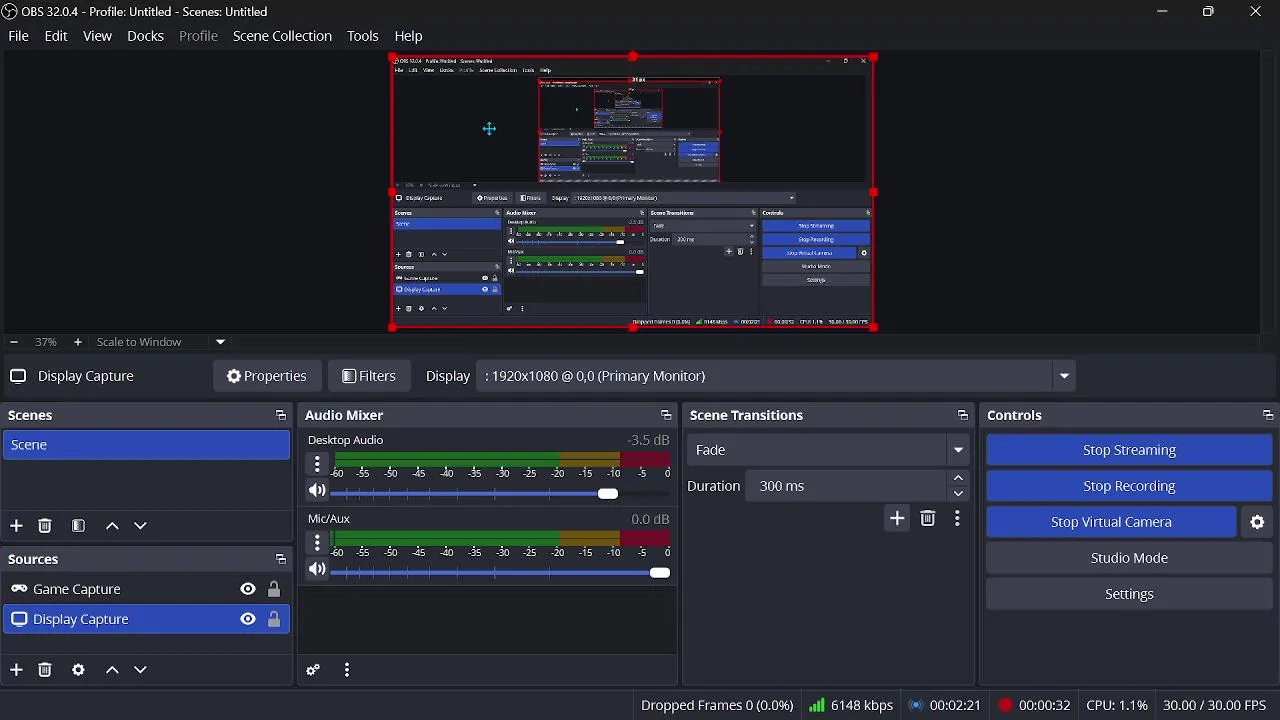This screenshot has height=720, width=1280.
Task: Open Desktop Audio options three-dot menu
Action: tap(317, 464)
